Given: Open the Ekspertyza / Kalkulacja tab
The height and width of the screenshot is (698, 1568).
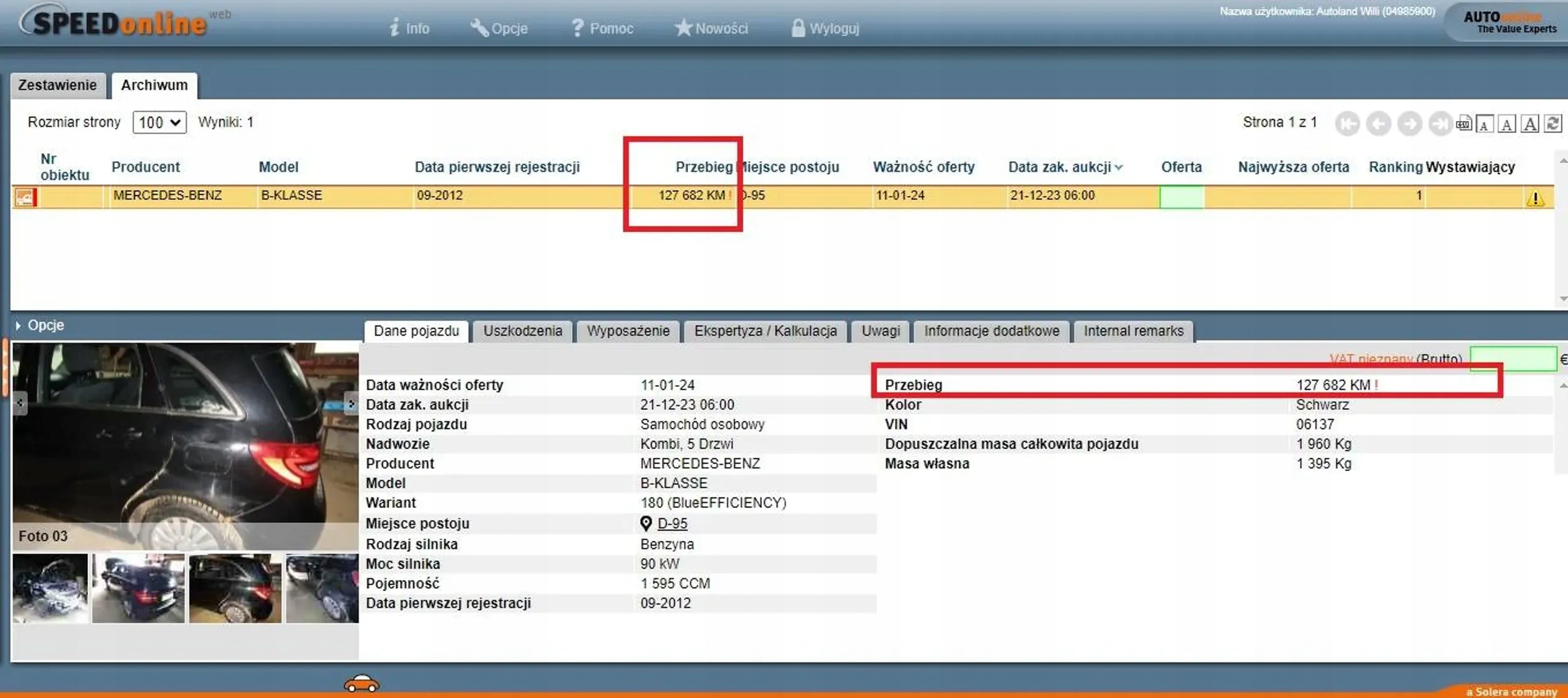Looking at the screenshot, I should (765, 331).
